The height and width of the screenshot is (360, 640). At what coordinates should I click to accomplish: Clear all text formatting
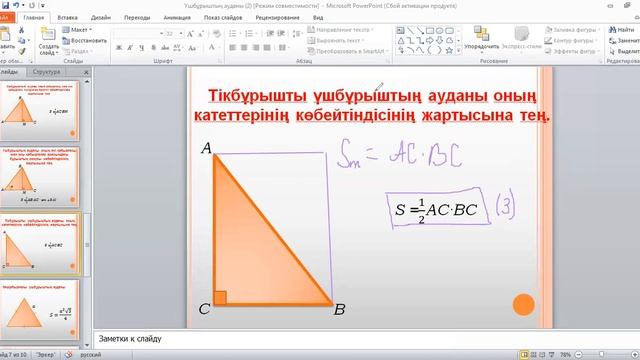217,34
